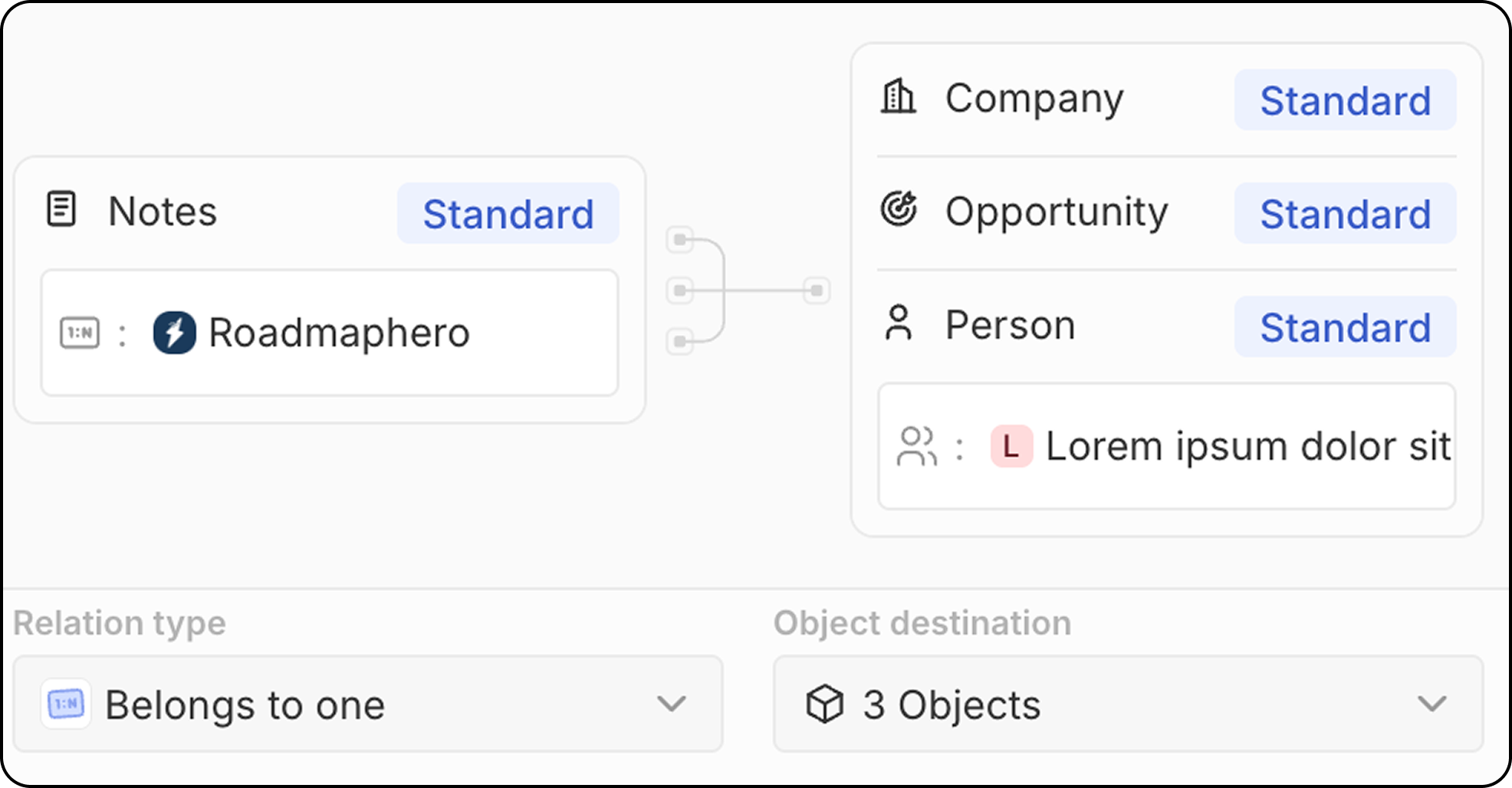1512x788 pixels.
Task: Click the Opportunity target icon
Action: point(899,209)
